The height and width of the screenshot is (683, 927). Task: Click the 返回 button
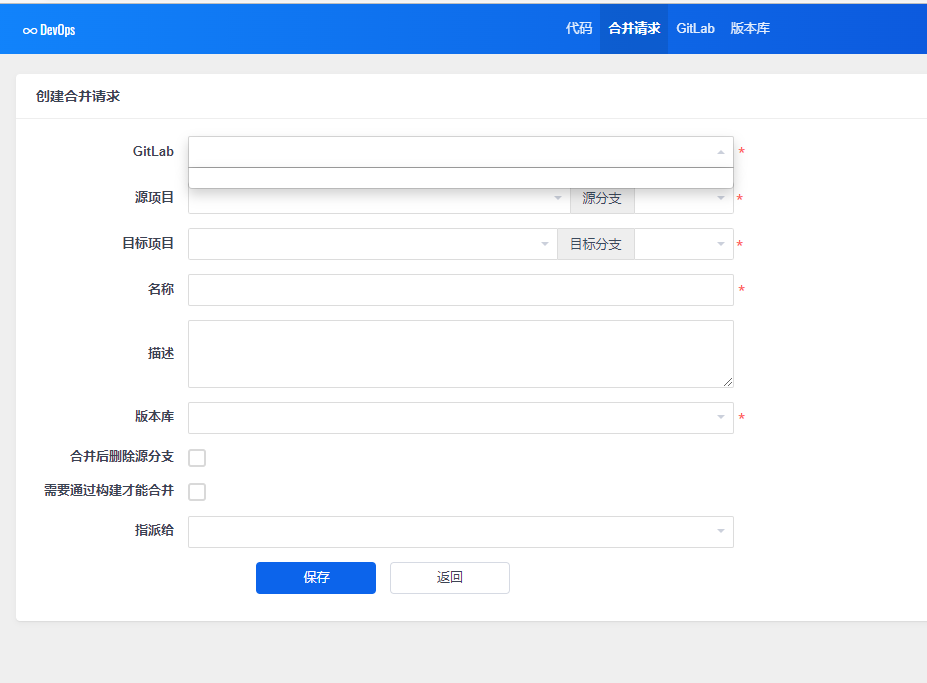(x=449, y=578)
